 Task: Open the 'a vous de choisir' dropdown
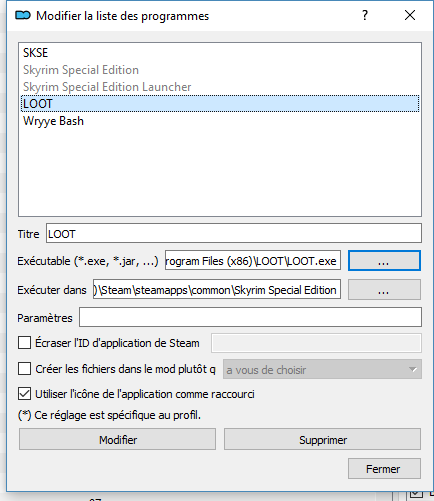(322, 369)
